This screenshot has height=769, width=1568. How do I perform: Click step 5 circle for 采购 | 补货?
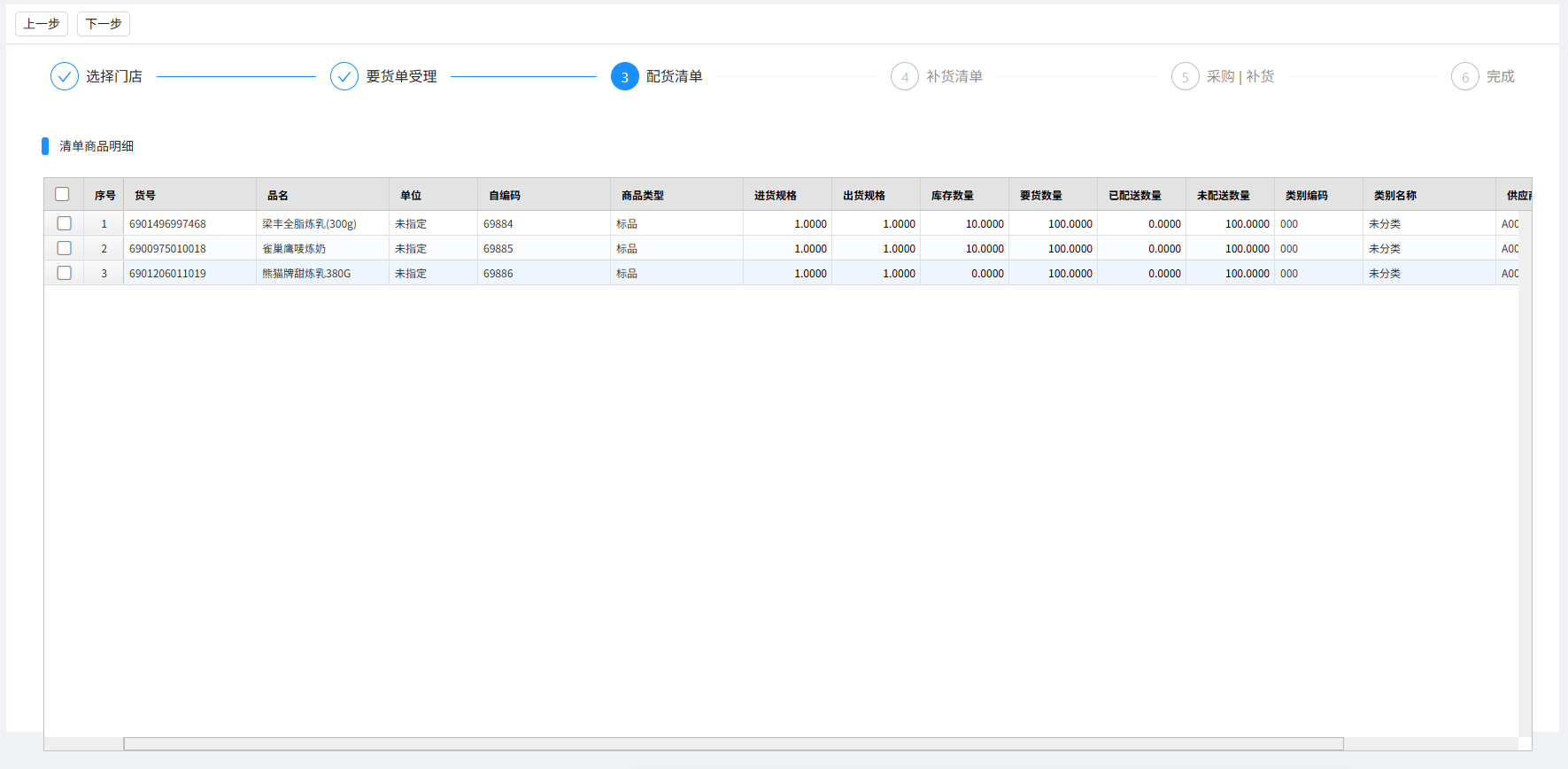[x=1186, y=76]
